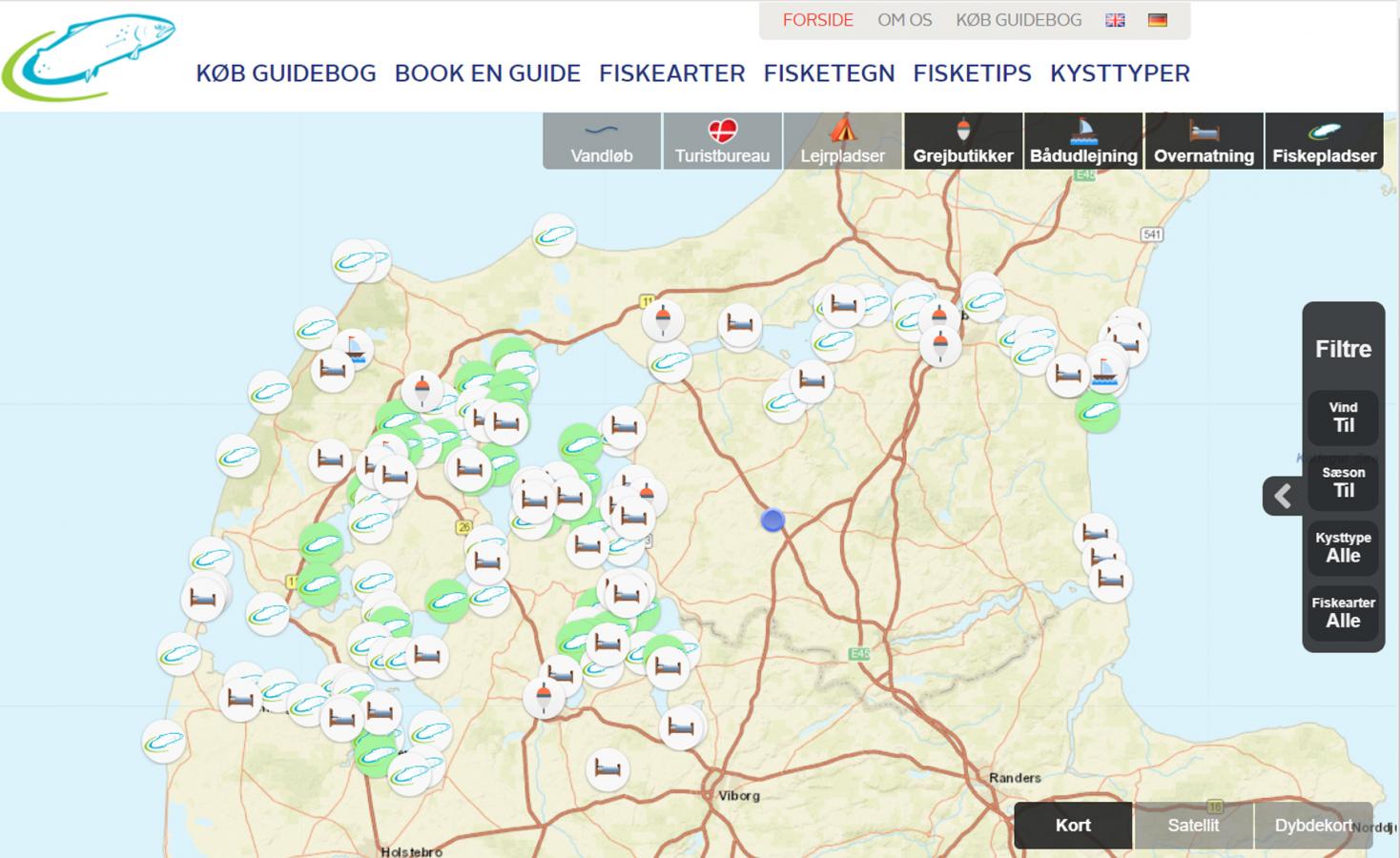Open the OM OS page
This screenshot has width=1400, height=858.
(x=904, y=20)
